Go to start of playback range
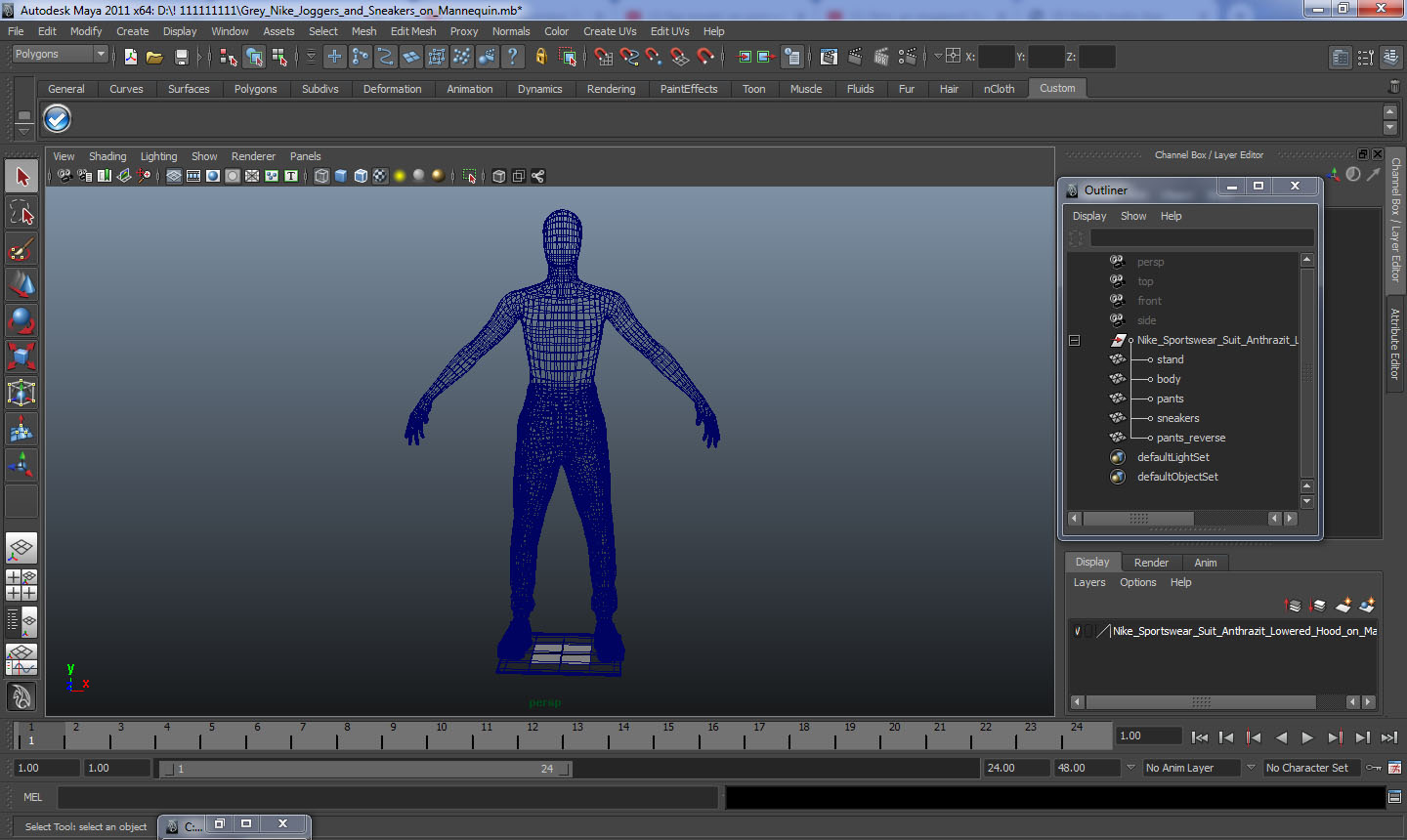The image size is (1407, 840). coord(1200,737)
